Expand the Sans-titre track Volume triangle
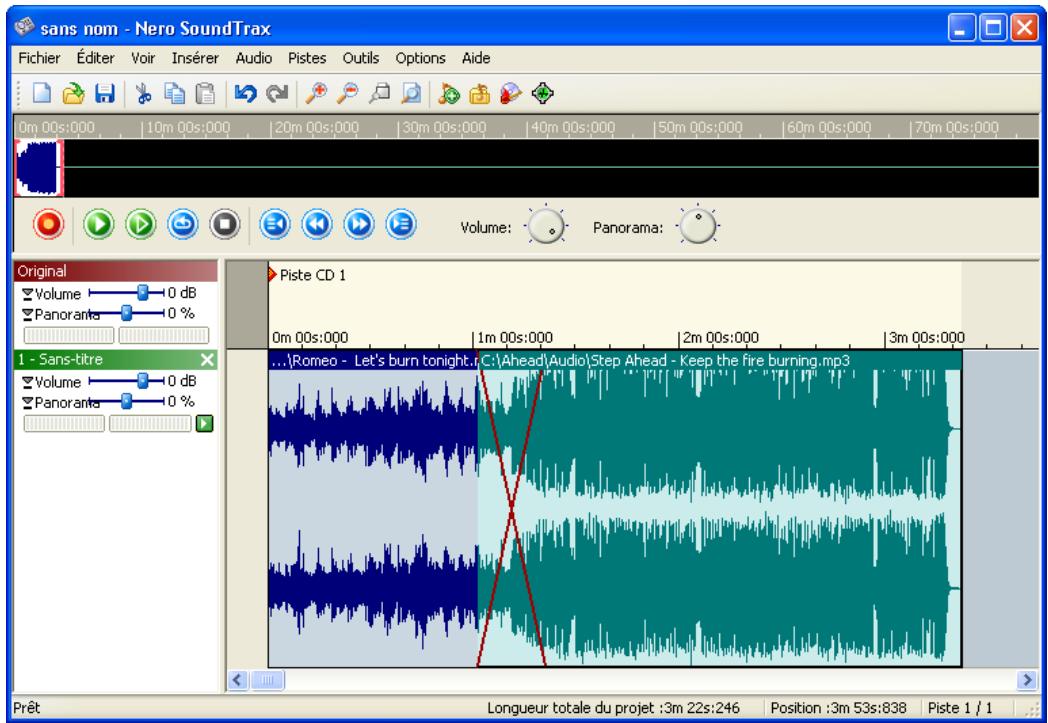 pyautogui.click(x=27, y=382)
